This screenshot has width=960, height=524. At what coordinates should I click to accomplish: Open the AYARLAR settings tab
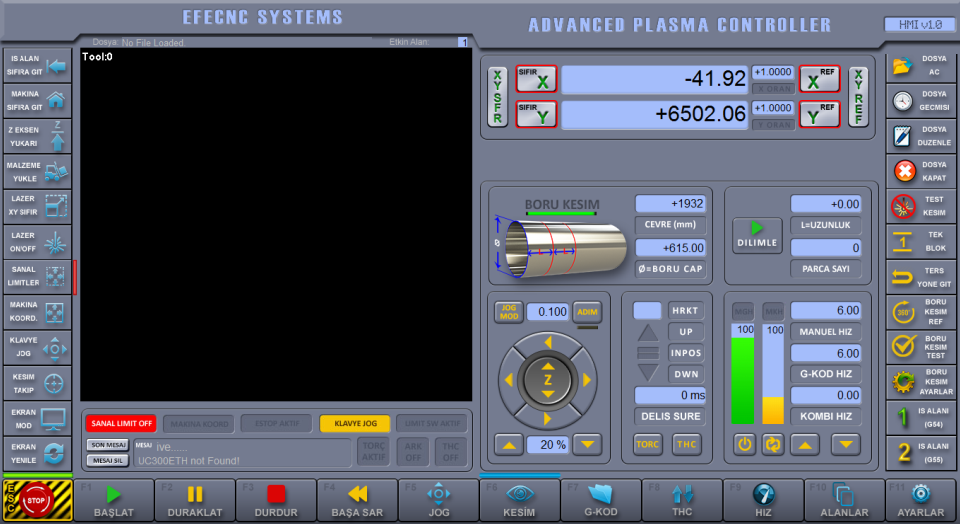point(921,501)
